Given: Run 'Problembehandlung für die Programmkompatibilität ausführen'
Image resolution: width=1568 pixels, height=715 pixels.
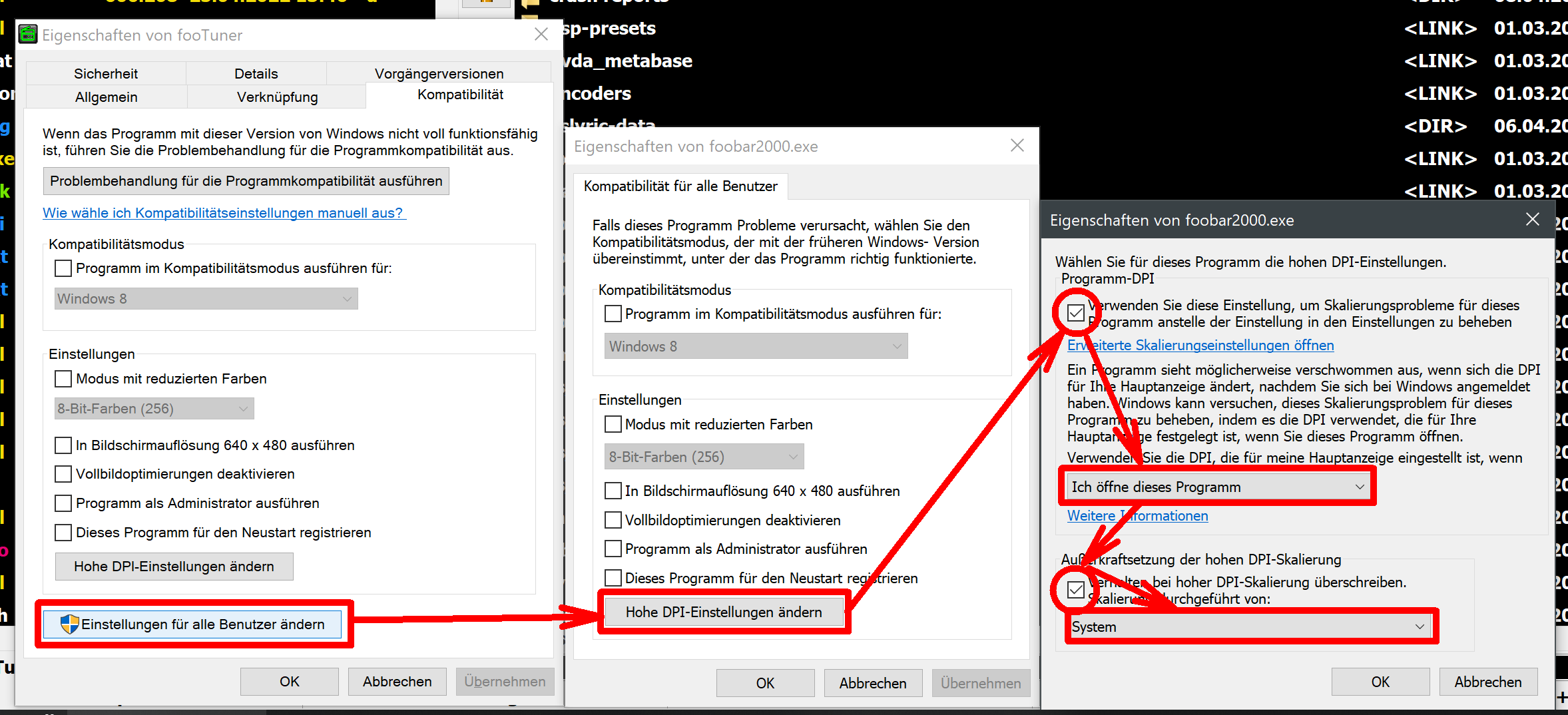Looking at the screenshot, I should click(x=246, y=181).
